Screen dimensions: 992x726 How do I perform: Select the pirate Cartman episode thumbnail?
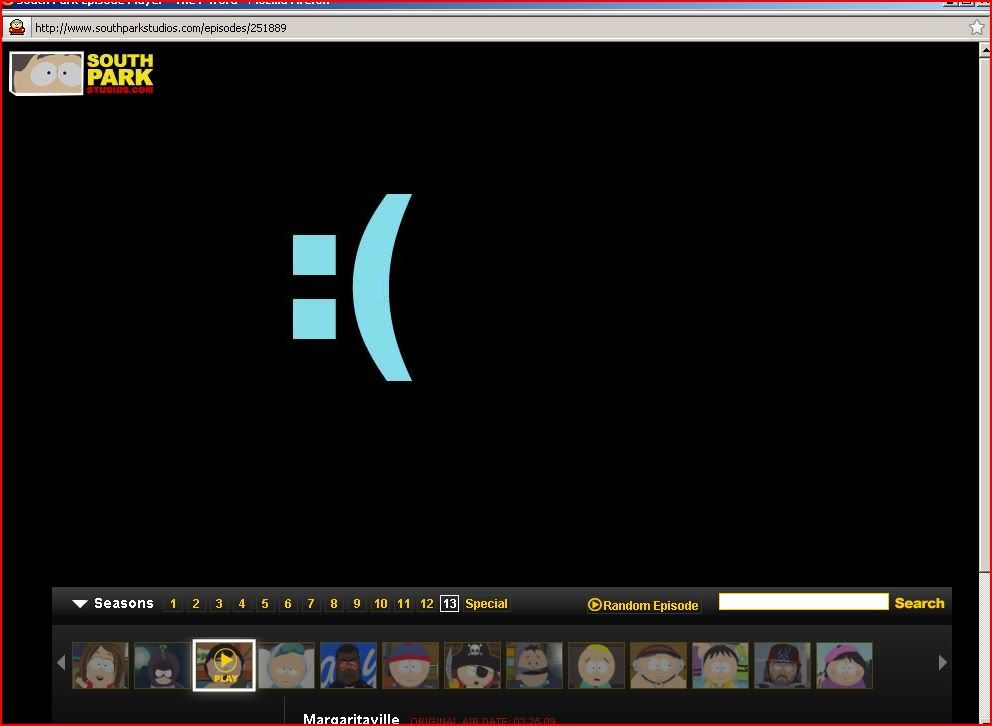pyautogui.click(x=472, y=665)
